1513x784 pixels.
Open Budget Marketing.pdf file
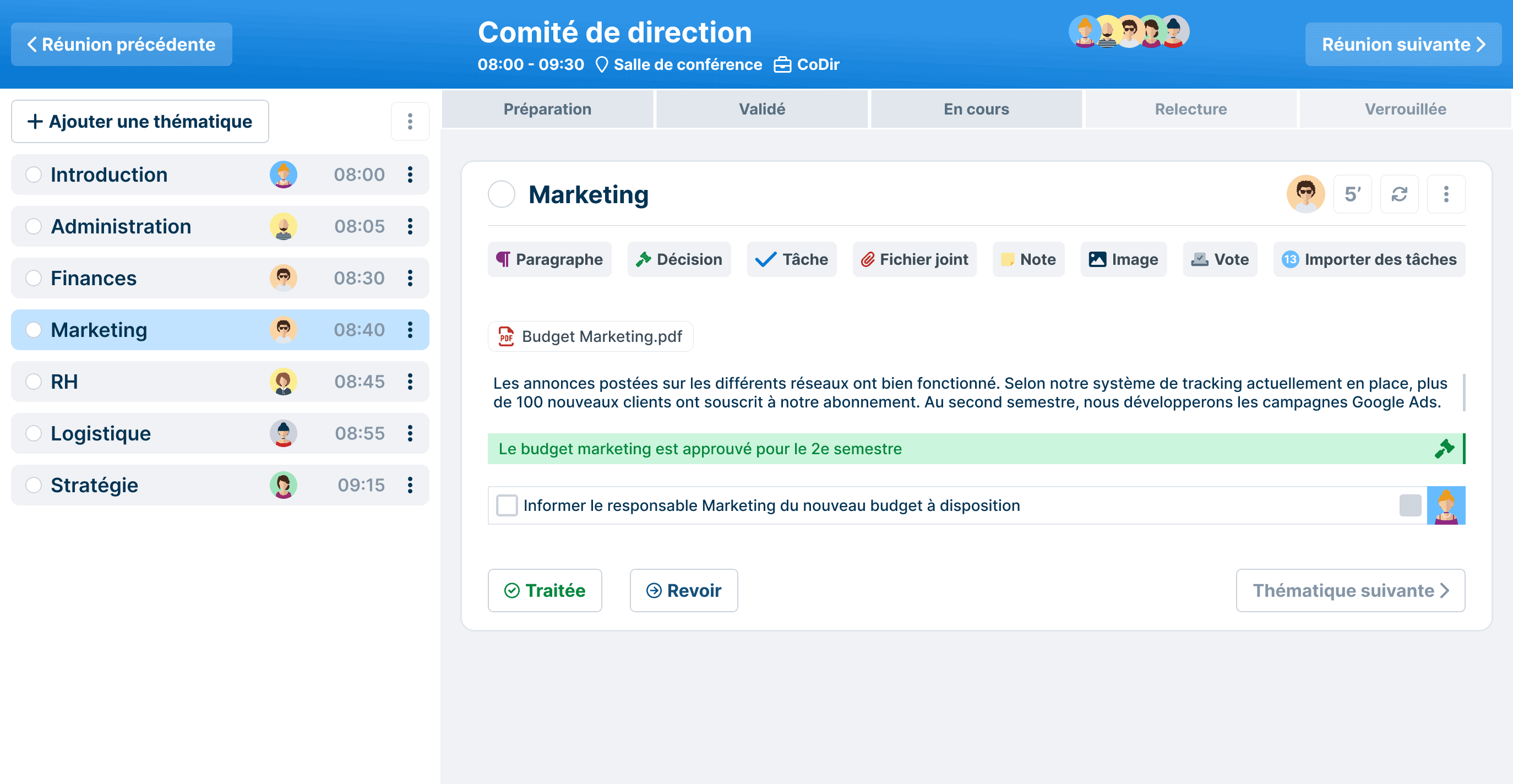590,336
